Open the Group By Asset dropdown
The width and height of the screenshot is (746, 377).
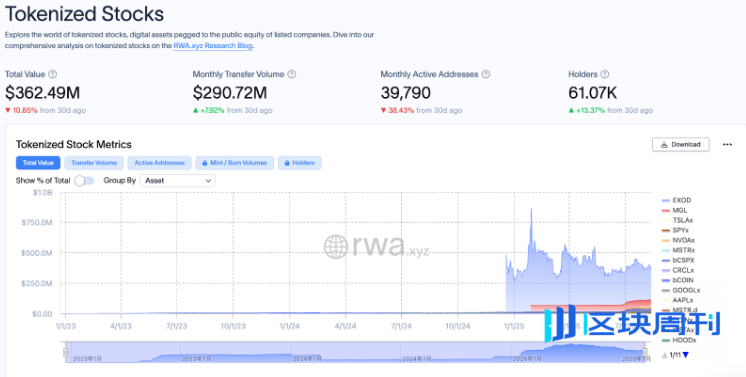[x=177, y=181]
